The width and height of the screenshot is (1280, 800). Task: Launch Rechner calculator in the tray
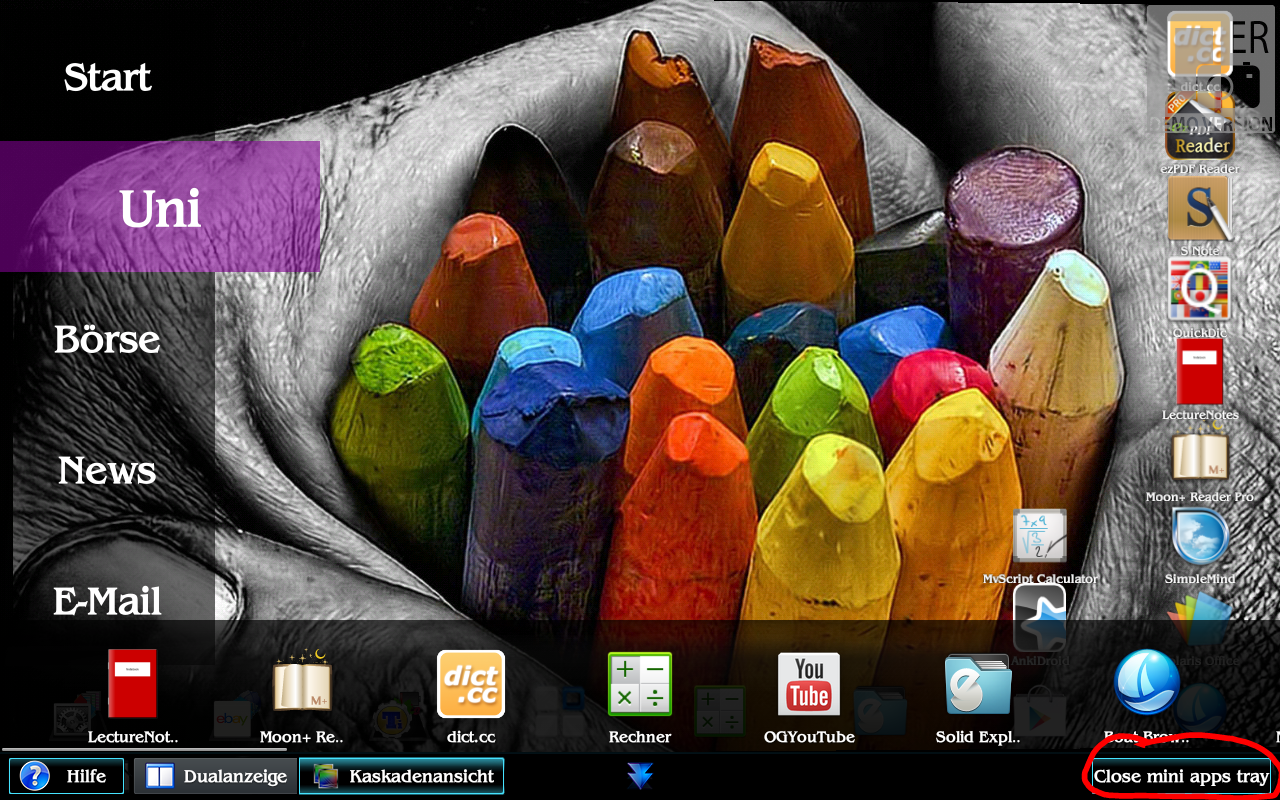point(640,684)
